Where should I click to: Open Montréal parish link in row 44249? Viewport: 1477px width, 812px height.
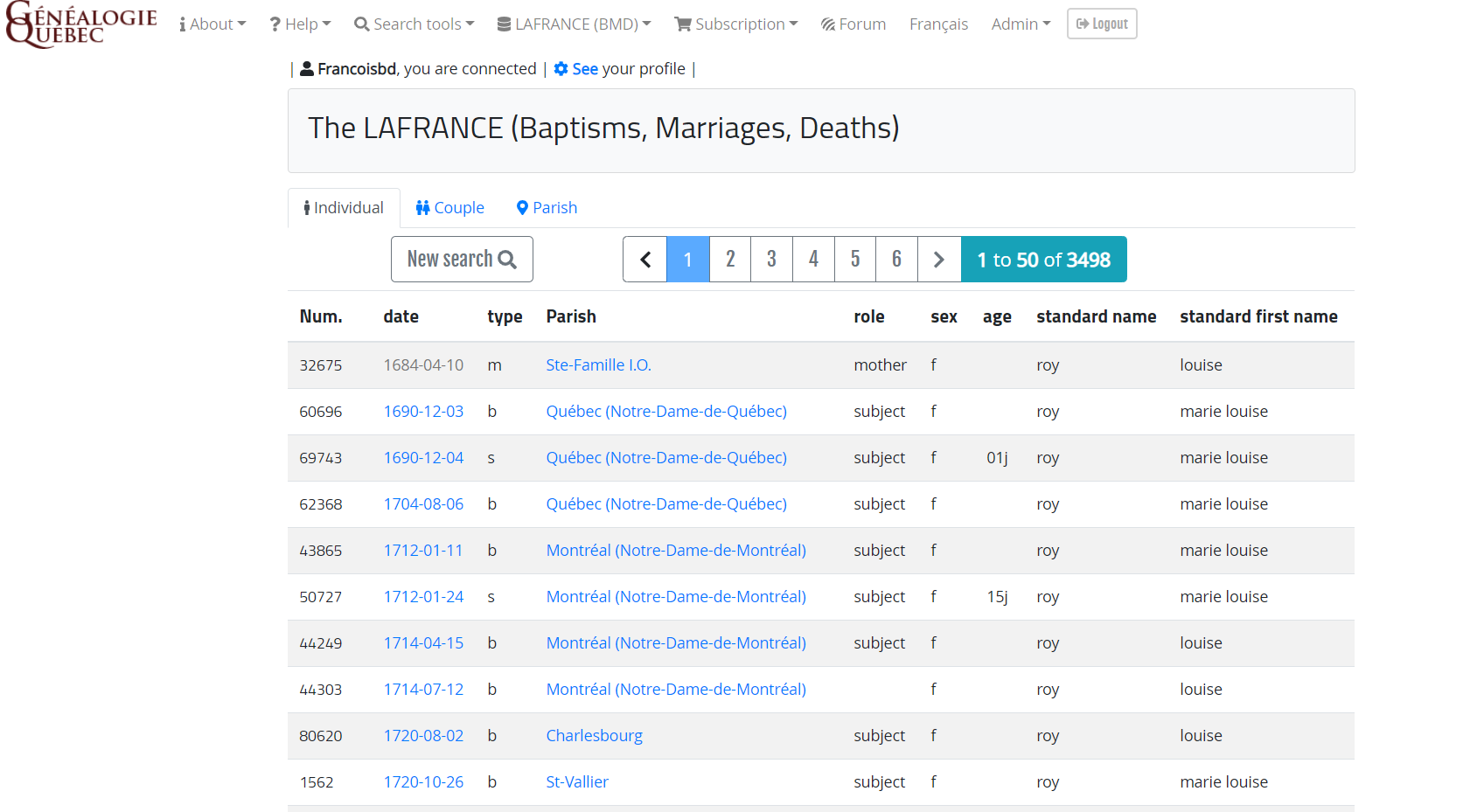point(676,643)
